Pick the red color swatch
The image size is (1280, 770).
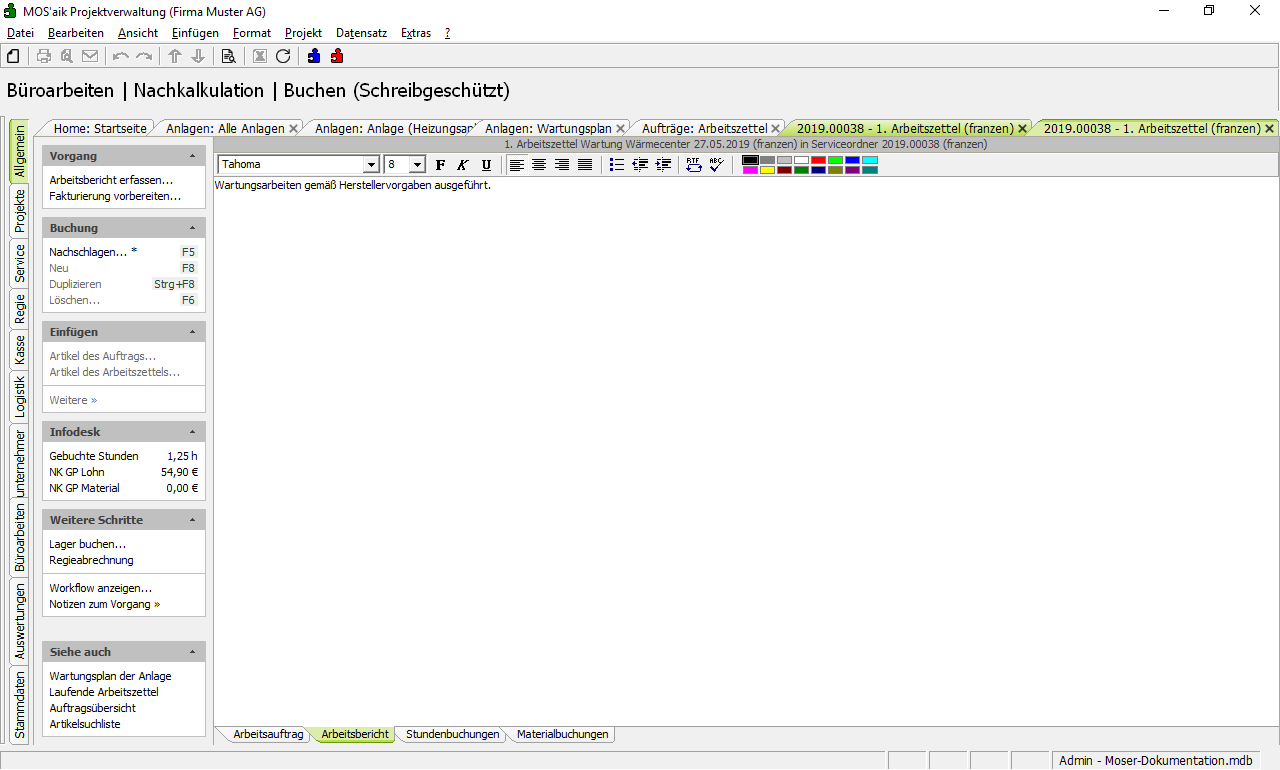(818, 160)
